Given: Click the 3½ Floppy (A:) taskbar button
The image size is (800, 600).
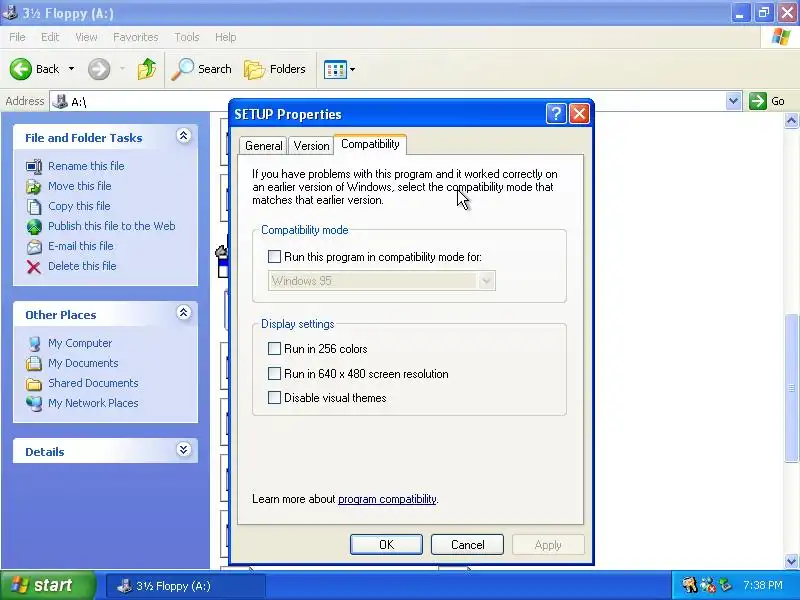Looking at the screenshot, I should coord(185,586).
